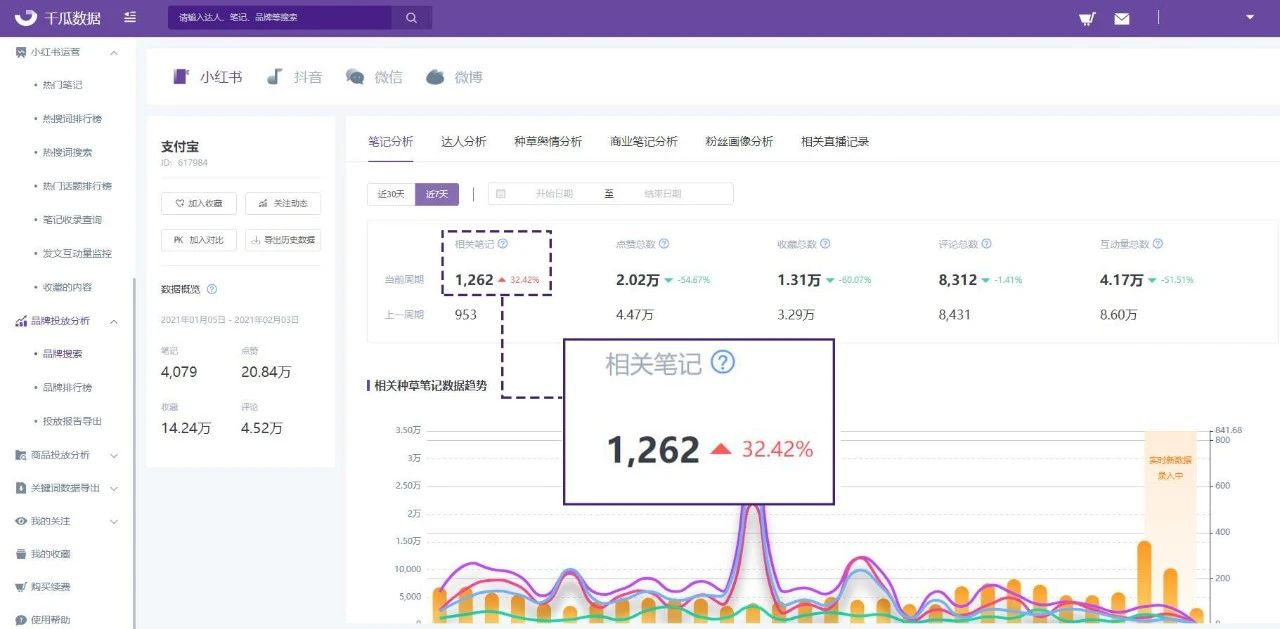The width and height of the screenshot is (1280, 629).
Task: Click the PK 加入对比 button
Action: click(199, 240)
